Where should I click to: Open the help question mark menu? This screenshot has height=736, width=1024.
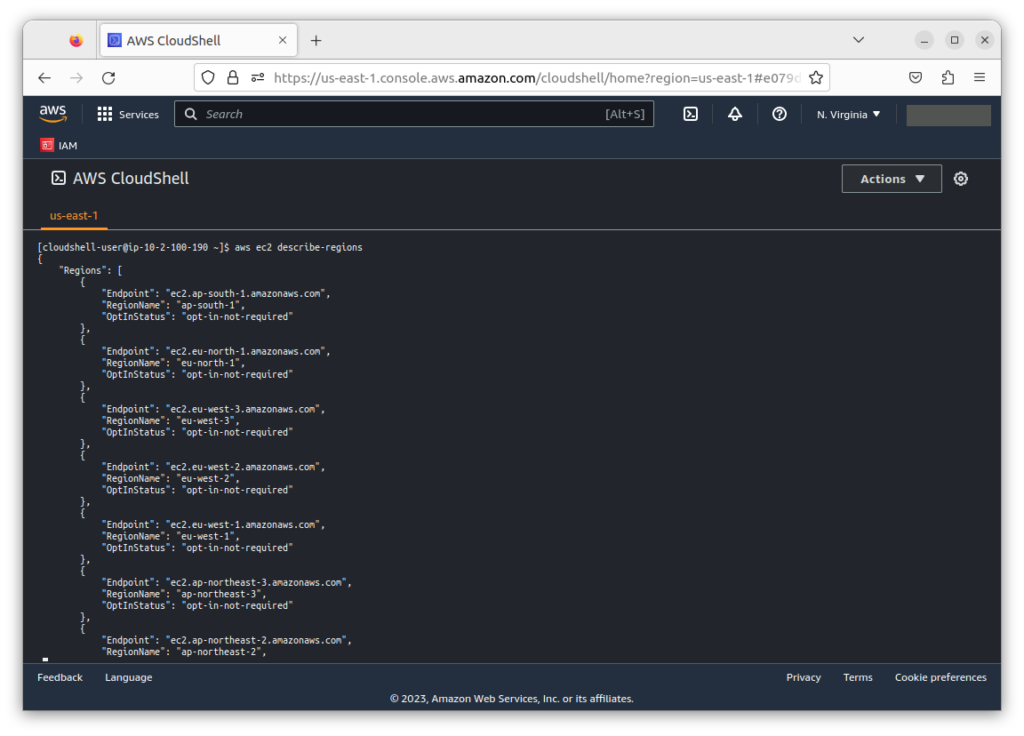(779, 114)
